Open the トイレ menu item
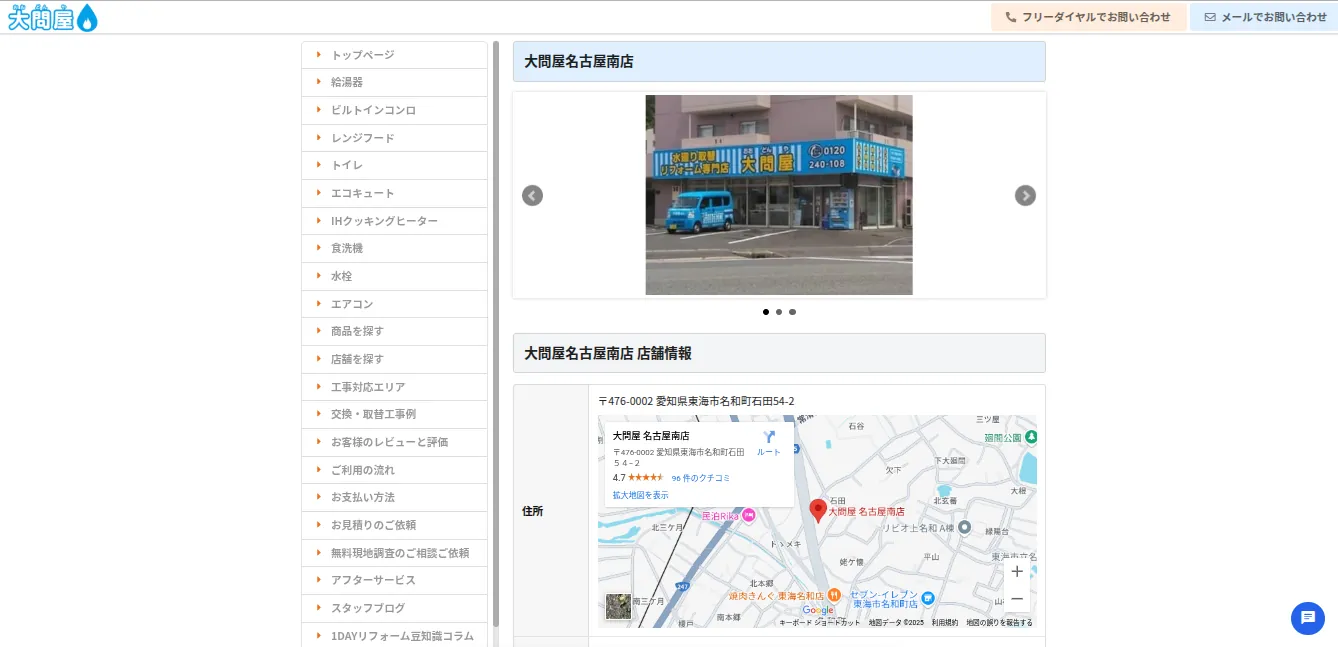Image resolution: width=1338 pixels, height=647 pixels. tap(394, 165)
